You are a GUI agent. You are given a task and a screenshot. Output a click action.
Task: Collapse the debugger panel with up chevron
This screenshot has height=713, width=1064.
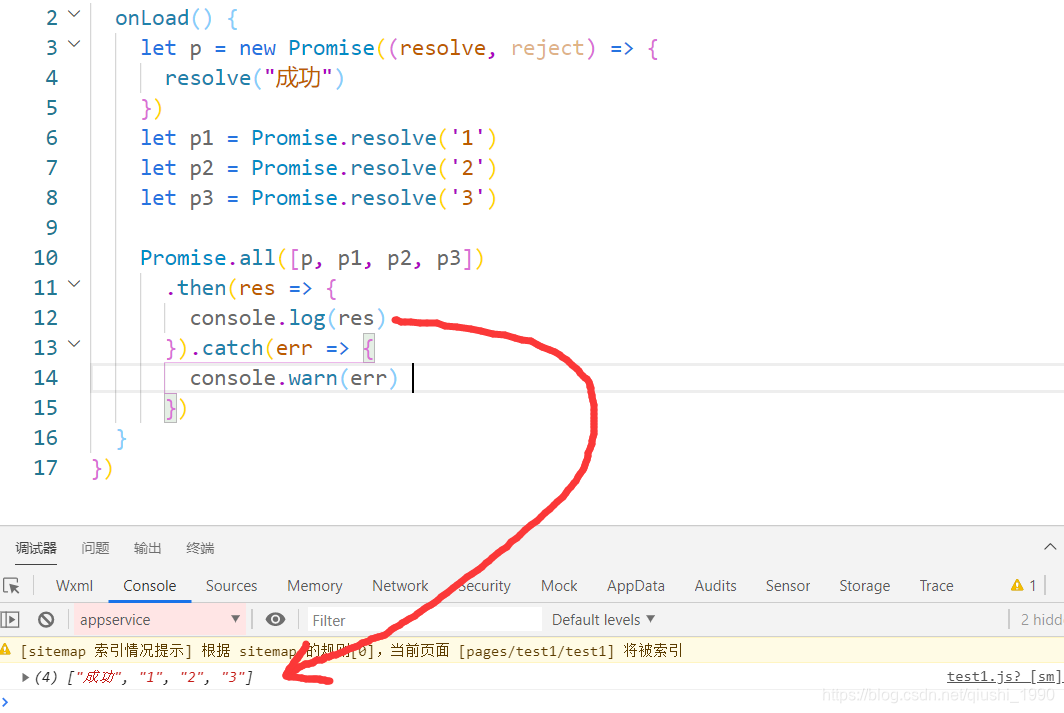1050,547
